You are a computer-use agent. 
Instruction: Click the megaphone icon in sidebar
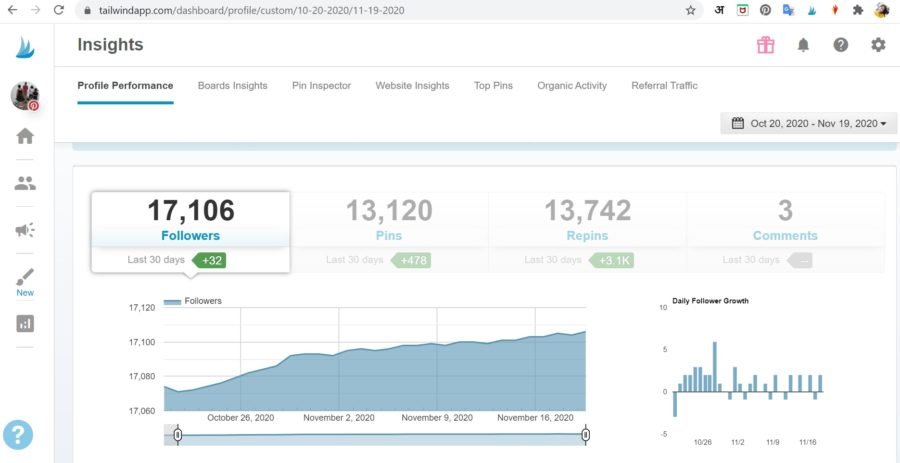(25, 230)
